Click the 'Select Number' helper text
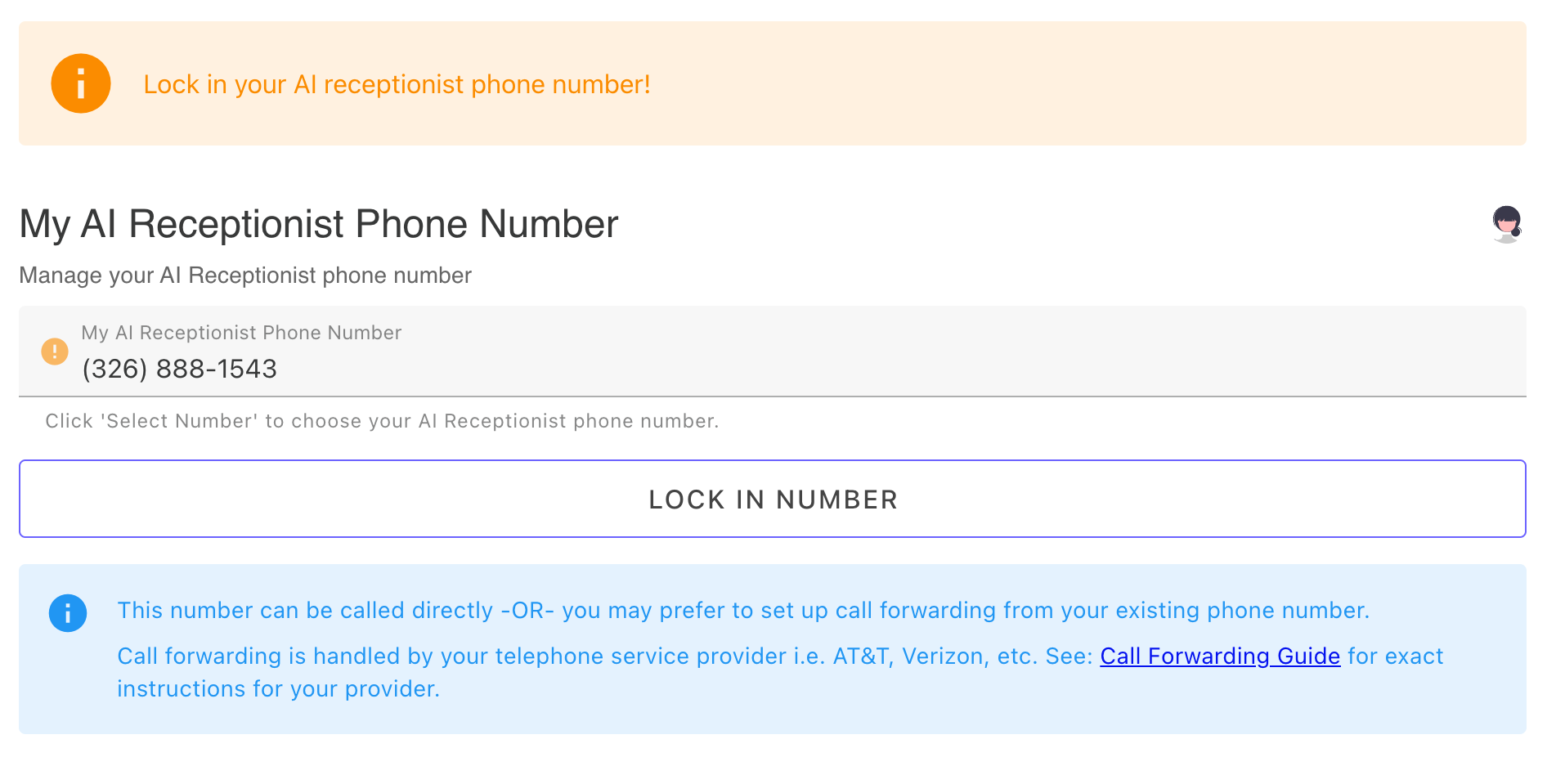The height and width of the screenshot is (784, 1547). 382,421
